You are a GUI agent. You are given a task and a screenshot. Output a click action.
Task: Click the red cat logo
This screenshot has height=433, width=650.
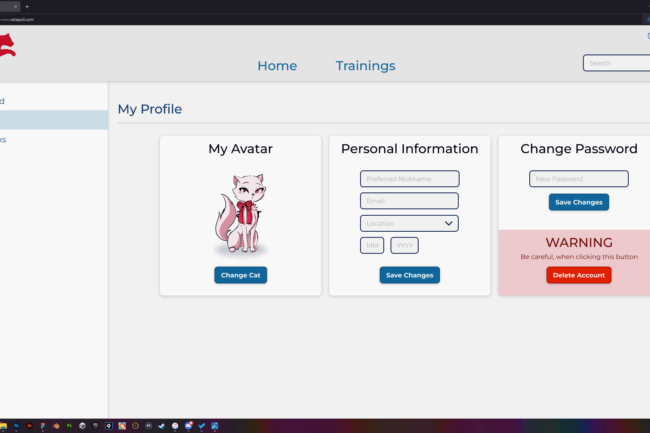(x=7, y=45)
